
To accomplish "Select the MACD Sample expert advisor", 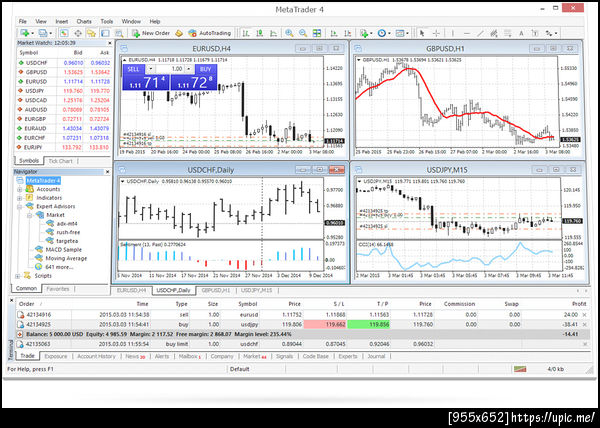I will [x=64, y=249].
